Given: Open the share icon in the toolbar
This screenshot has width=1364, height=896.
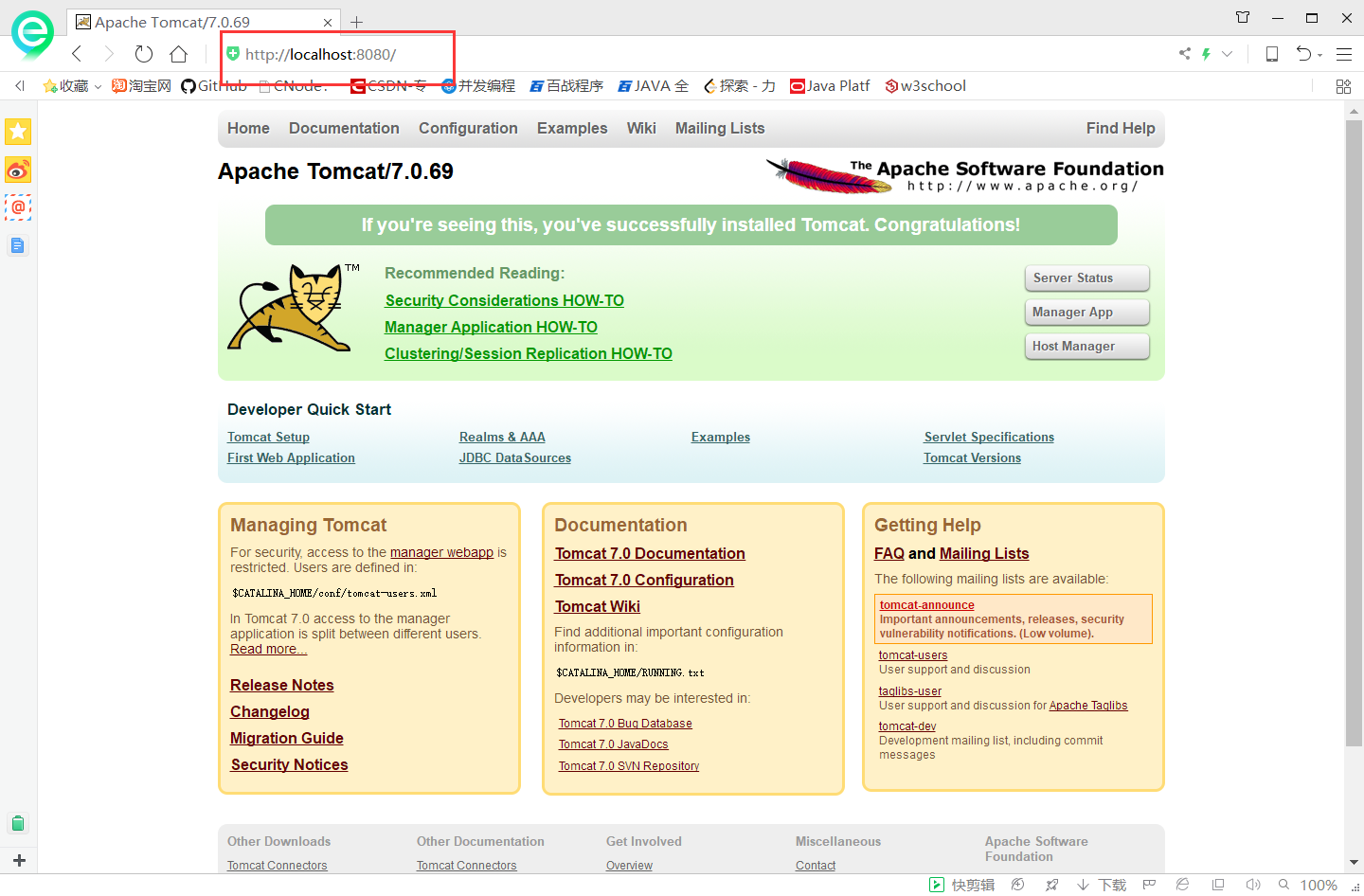Looking at the screenshot, I should [x=1185, y=54].
